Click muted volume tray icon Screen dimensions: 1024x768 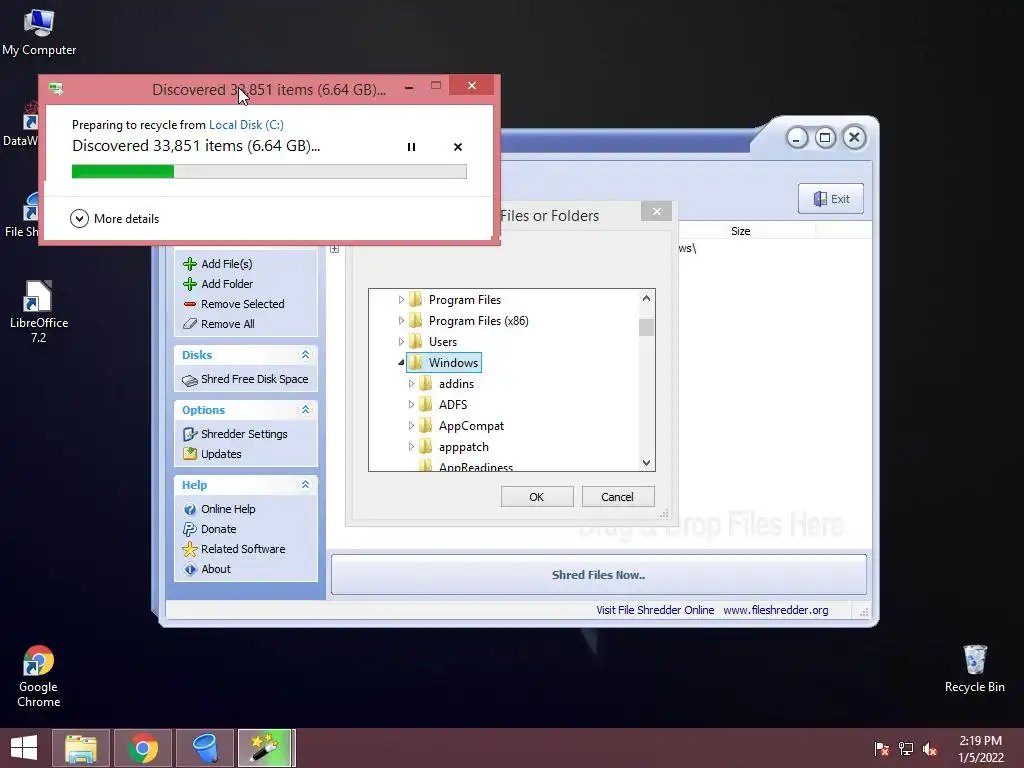930,749
